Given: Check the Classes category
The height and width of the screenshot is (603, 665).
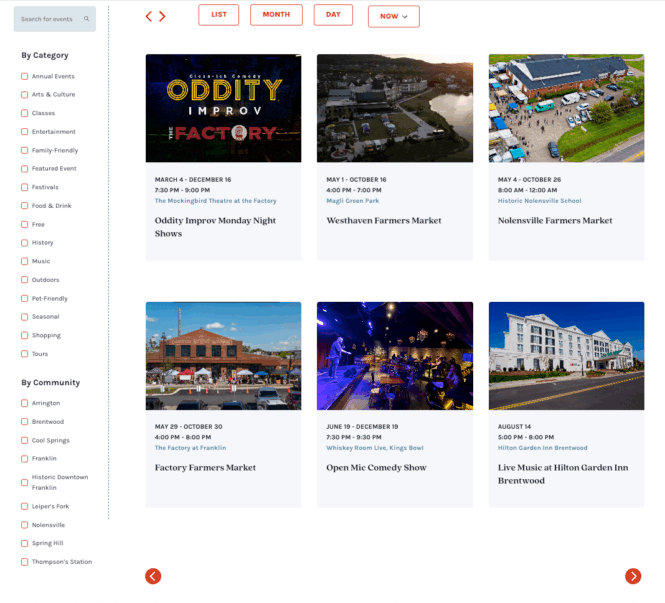Looking at the screenshot, I should (25, 113).
